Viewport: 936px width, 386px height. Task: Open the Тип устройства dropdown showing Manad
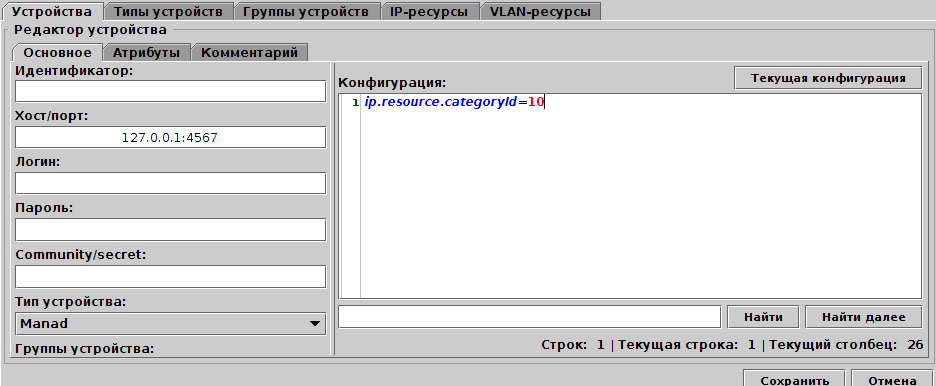pyautogui.click(x=171, y=323)
